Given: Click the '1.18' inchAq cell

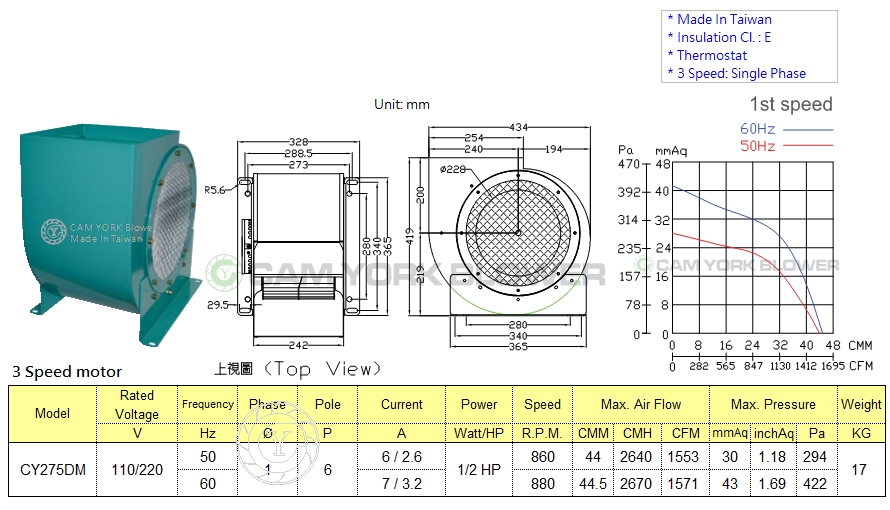Looking at the screenshot, I should coord(772,457).
